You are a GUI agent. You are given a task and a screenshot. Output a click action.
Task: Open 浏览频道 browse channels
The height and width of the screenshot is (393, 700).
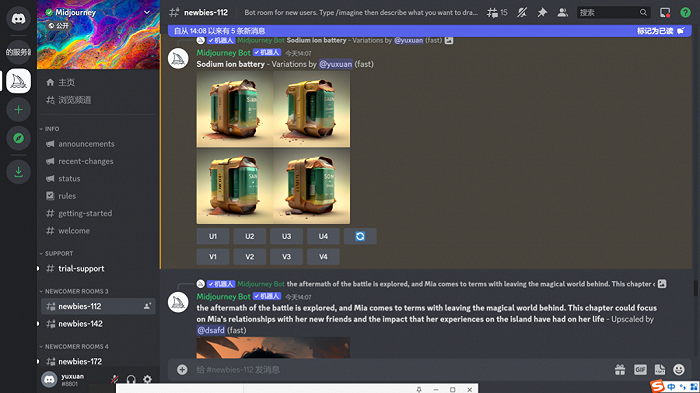(98, 100)
